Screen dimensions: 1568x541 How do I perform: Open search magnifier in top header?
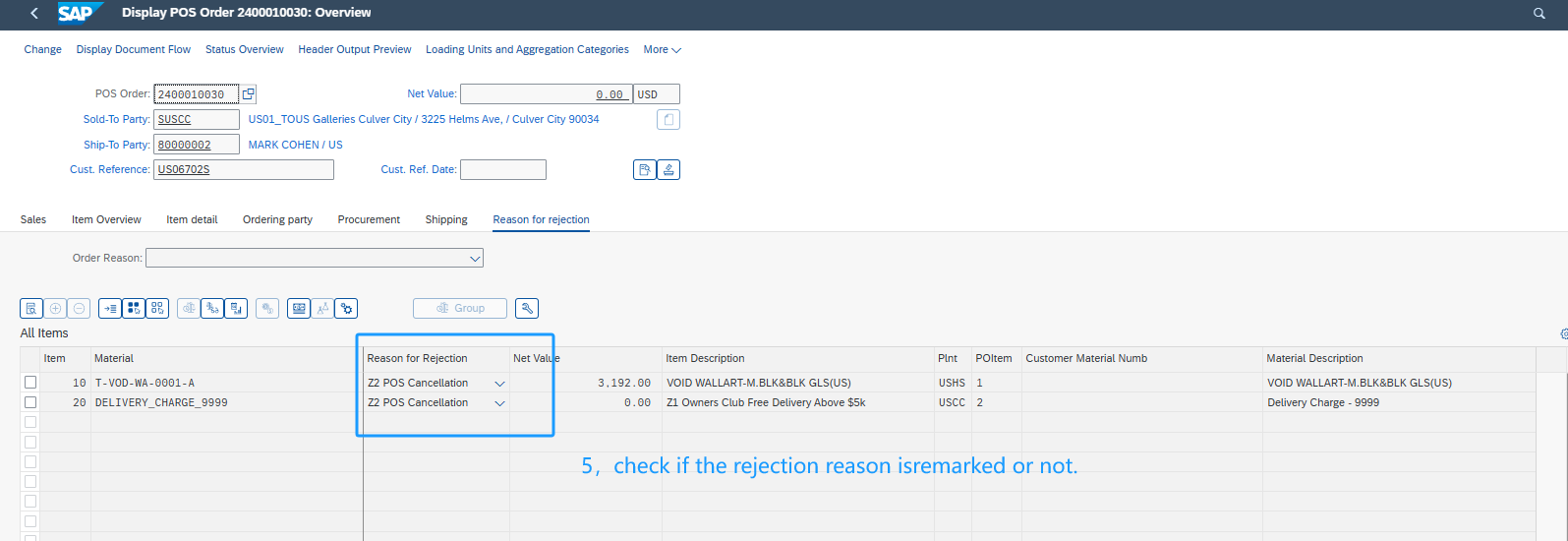point(1539,14)
